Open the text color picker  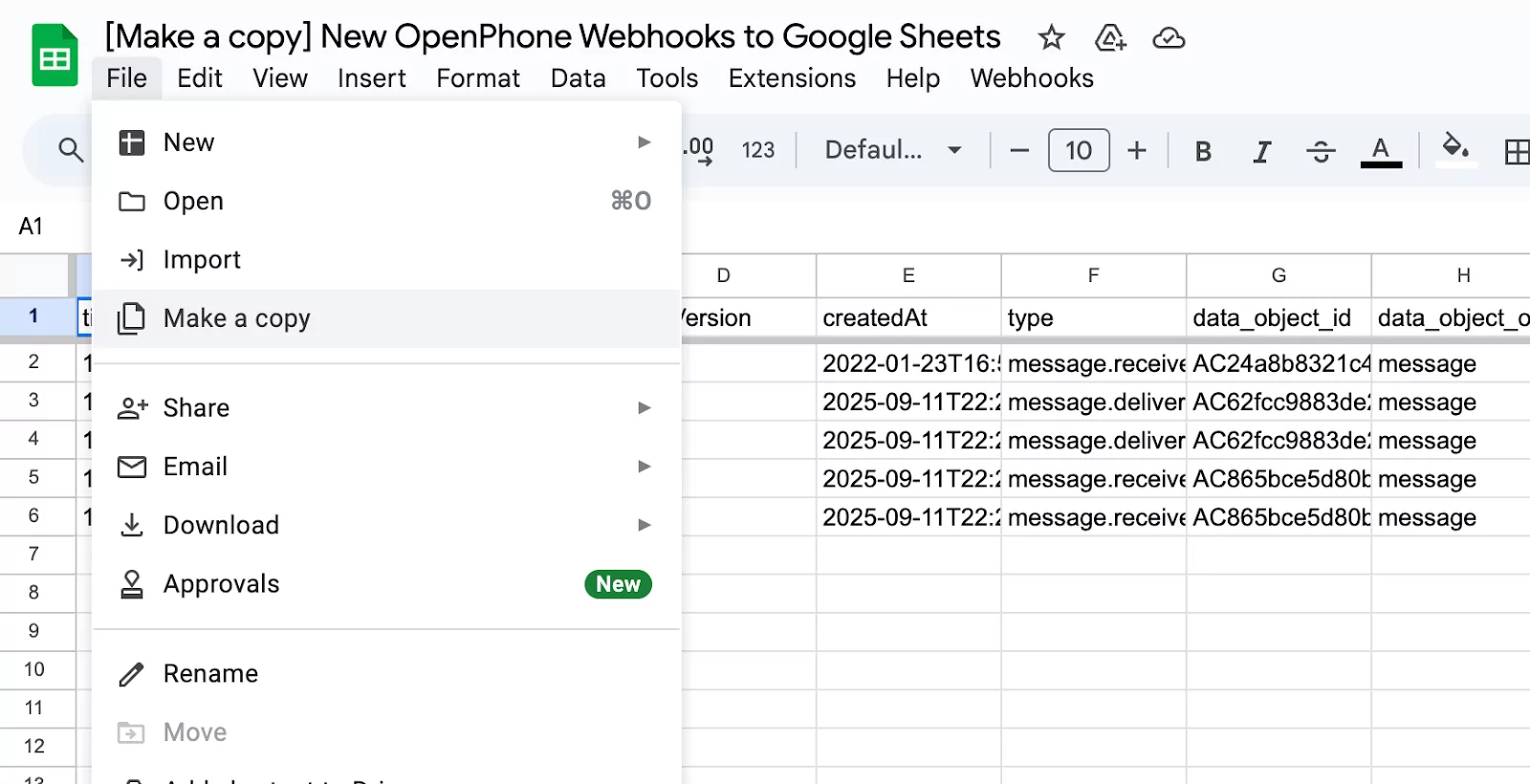[x=1381, y=151]
